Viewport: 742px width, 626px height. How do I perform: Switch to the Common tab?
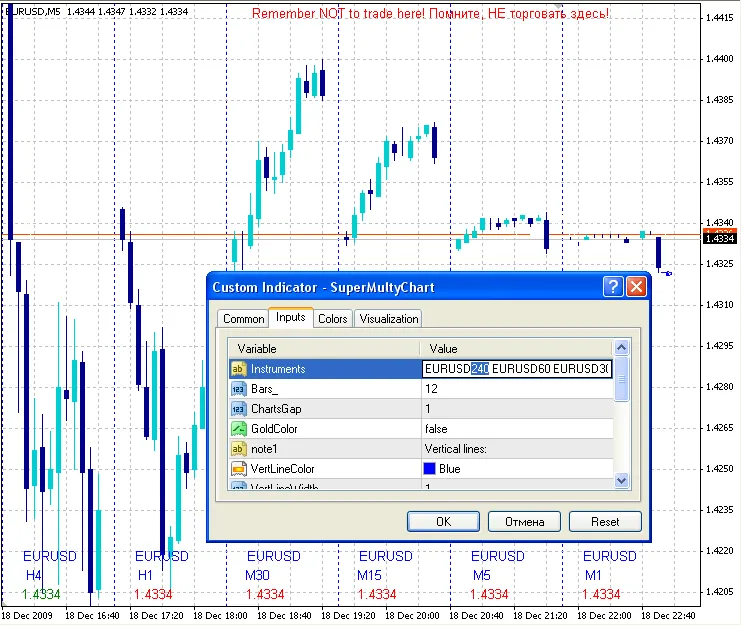click(243, 319)
